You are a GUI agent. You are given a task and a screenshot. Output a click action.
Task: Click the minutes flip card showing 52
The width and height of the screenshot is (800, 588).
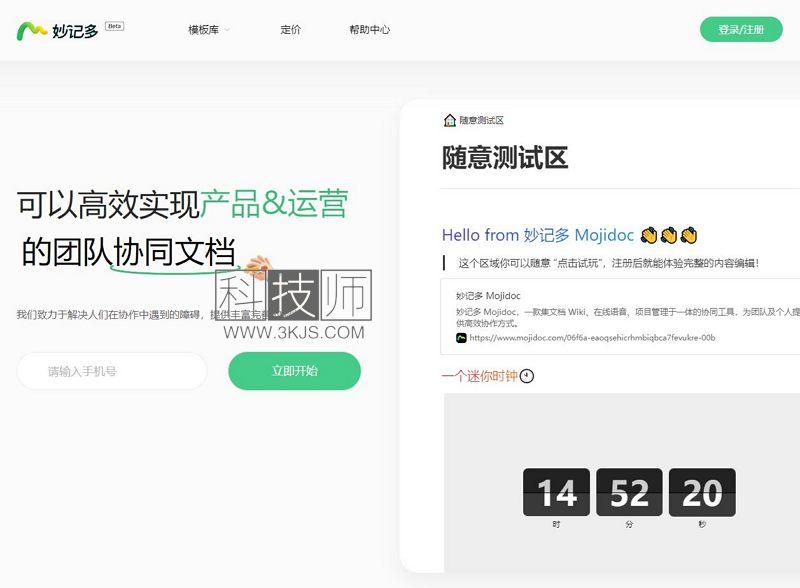pos(629,492)
